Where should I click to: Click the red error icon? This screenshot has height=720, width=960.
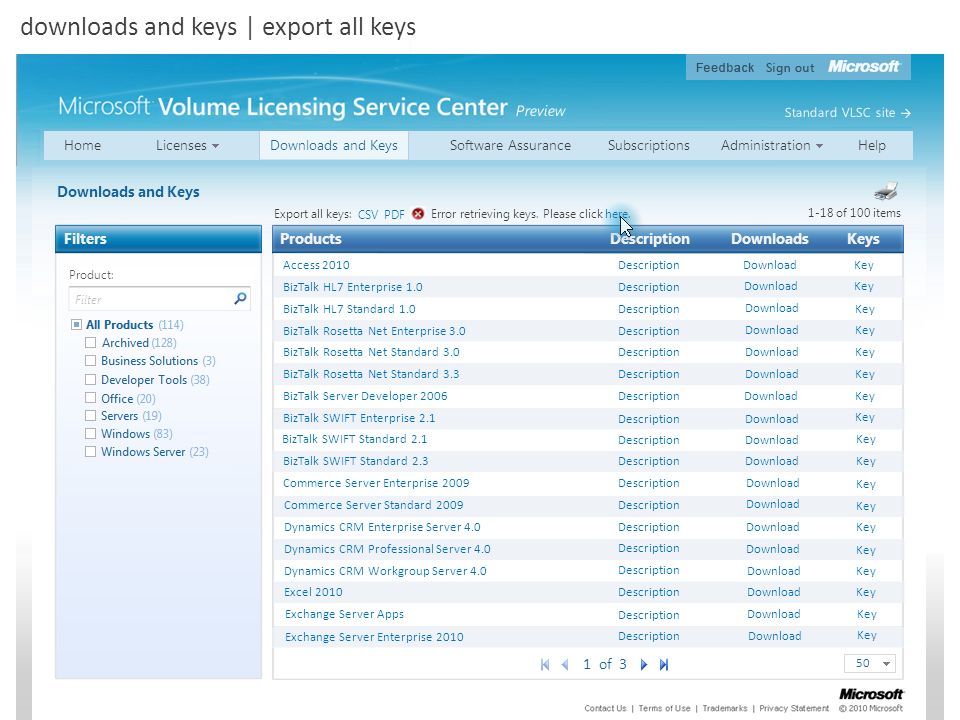coord(418,214)
